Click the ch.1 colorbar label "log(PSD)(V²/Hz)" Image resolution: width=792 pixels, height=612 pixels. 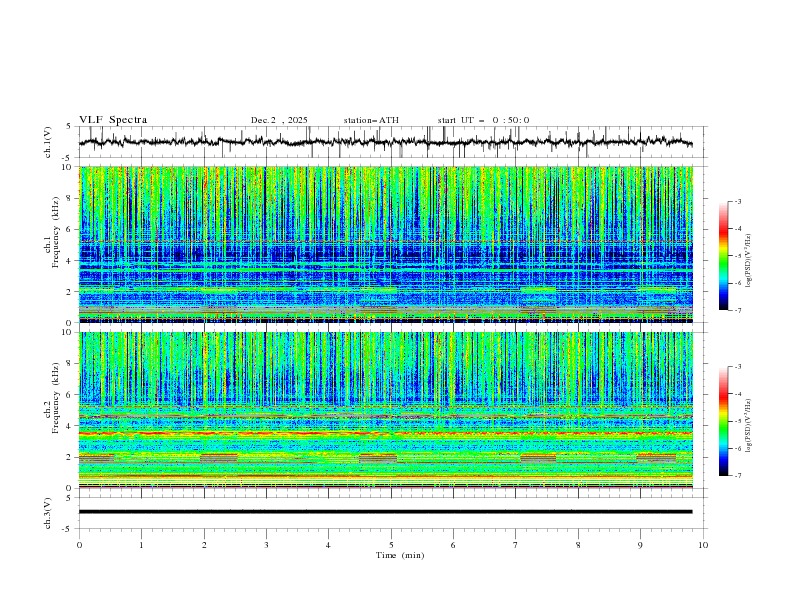pos(749,261)
